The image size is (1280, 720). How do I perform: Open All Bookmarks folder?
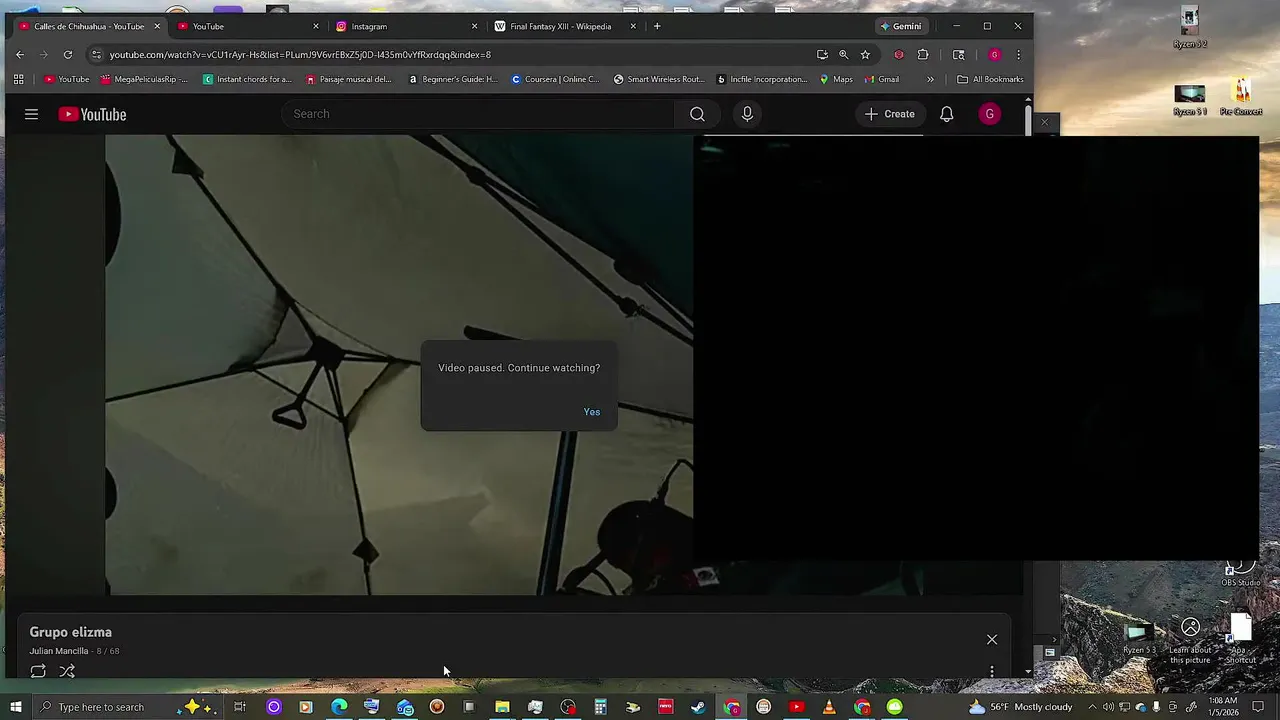[990, 79]
